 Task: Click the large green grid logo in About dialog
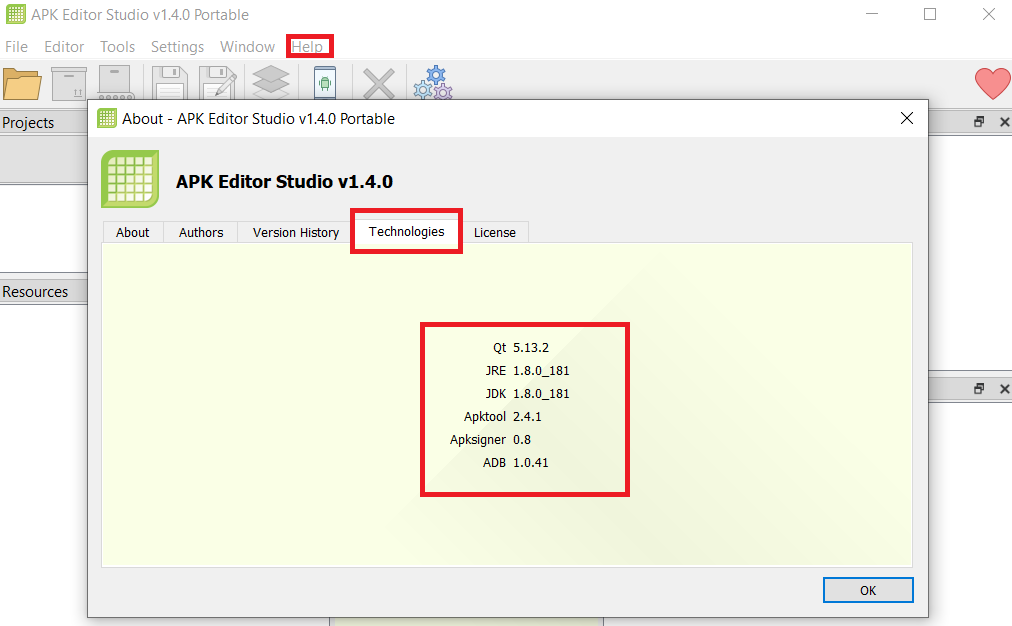(130, 179)
